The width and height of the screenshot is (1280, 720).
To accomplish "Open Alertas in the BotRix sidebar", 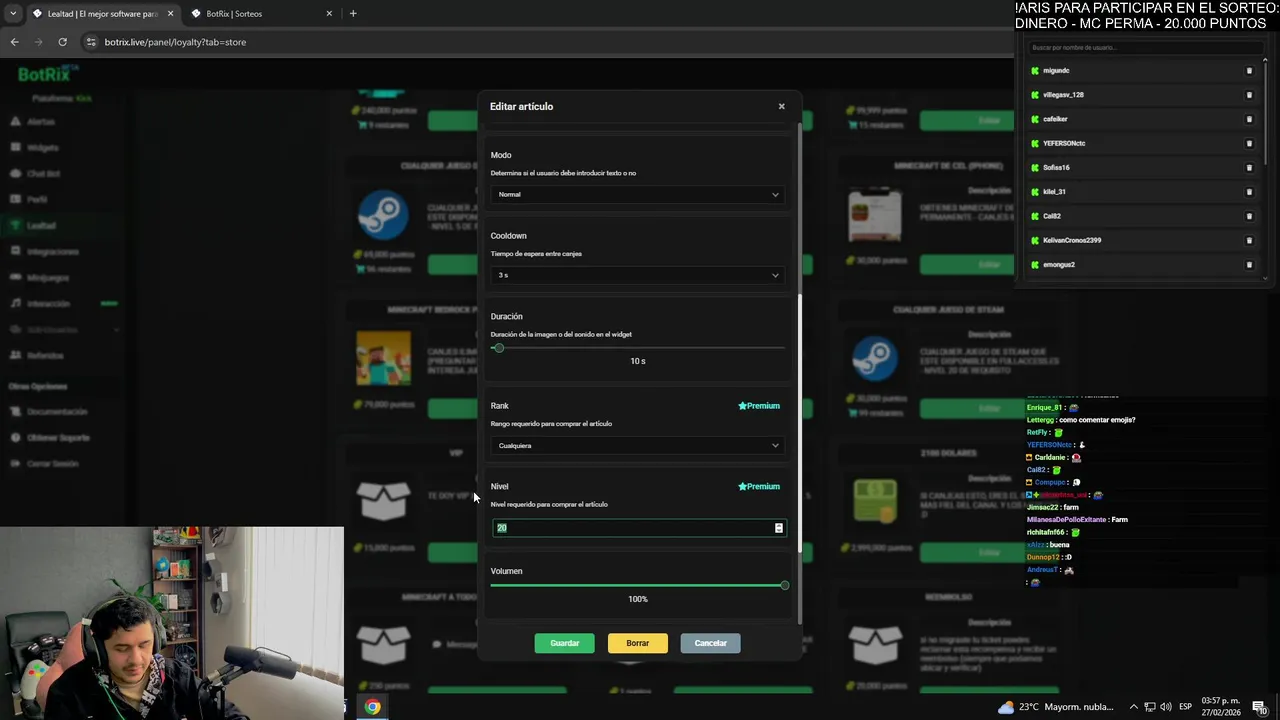I will [41, 122].
